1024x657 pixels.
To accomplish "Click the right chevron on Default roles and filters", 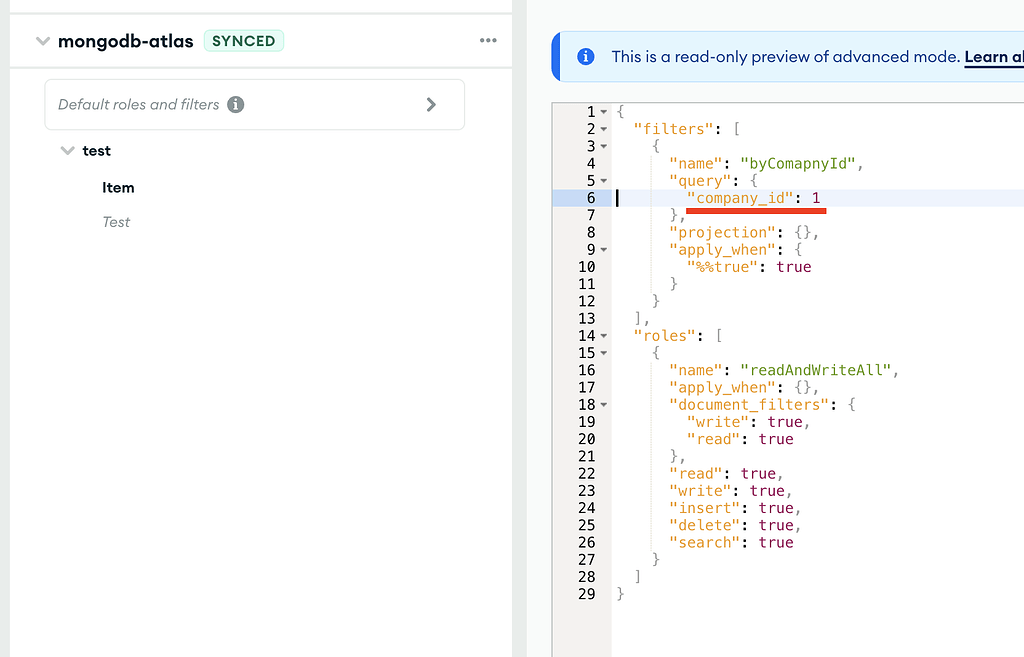I will coord(431,105).
